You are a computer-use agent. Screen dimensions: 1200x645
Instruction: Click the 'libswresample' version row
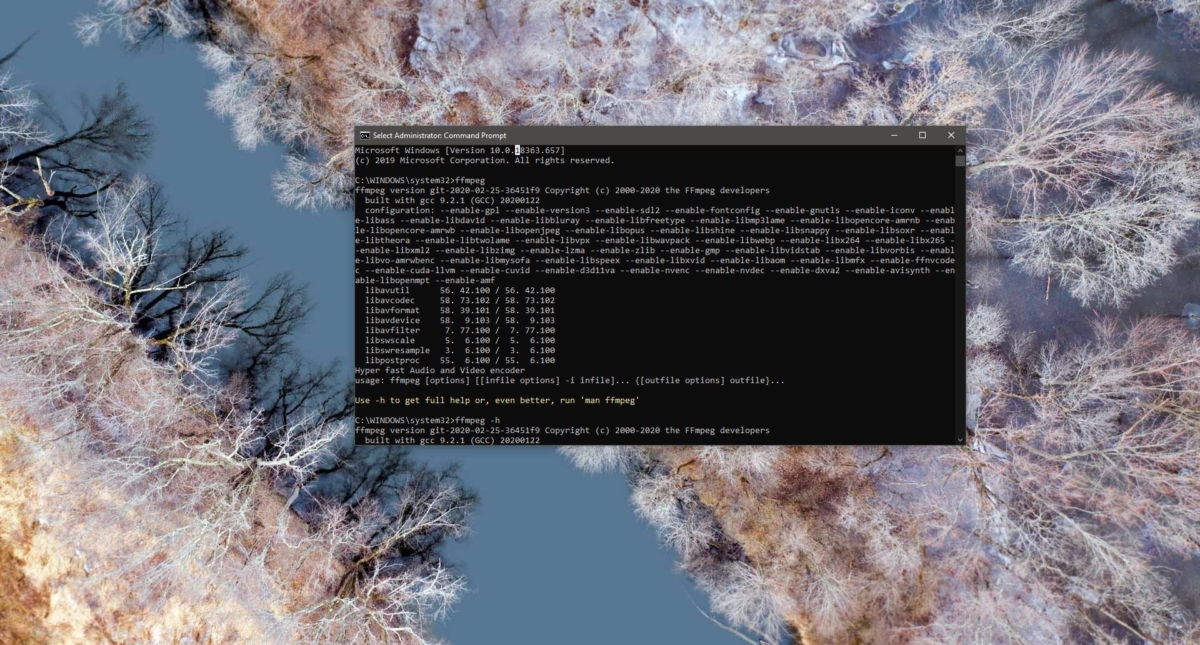pos(460,350)
